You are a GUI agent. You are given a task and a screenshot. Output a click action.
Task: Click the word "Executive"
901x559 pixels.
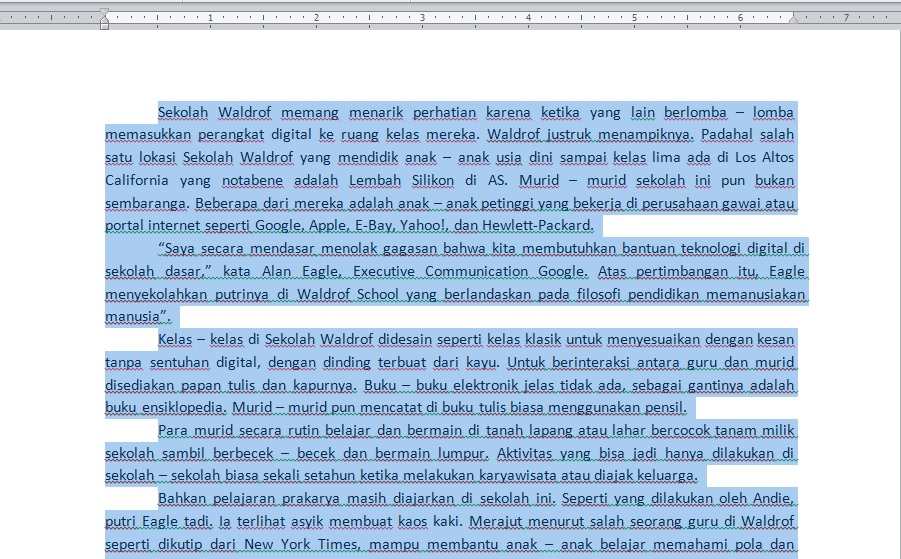click(384, 271)
